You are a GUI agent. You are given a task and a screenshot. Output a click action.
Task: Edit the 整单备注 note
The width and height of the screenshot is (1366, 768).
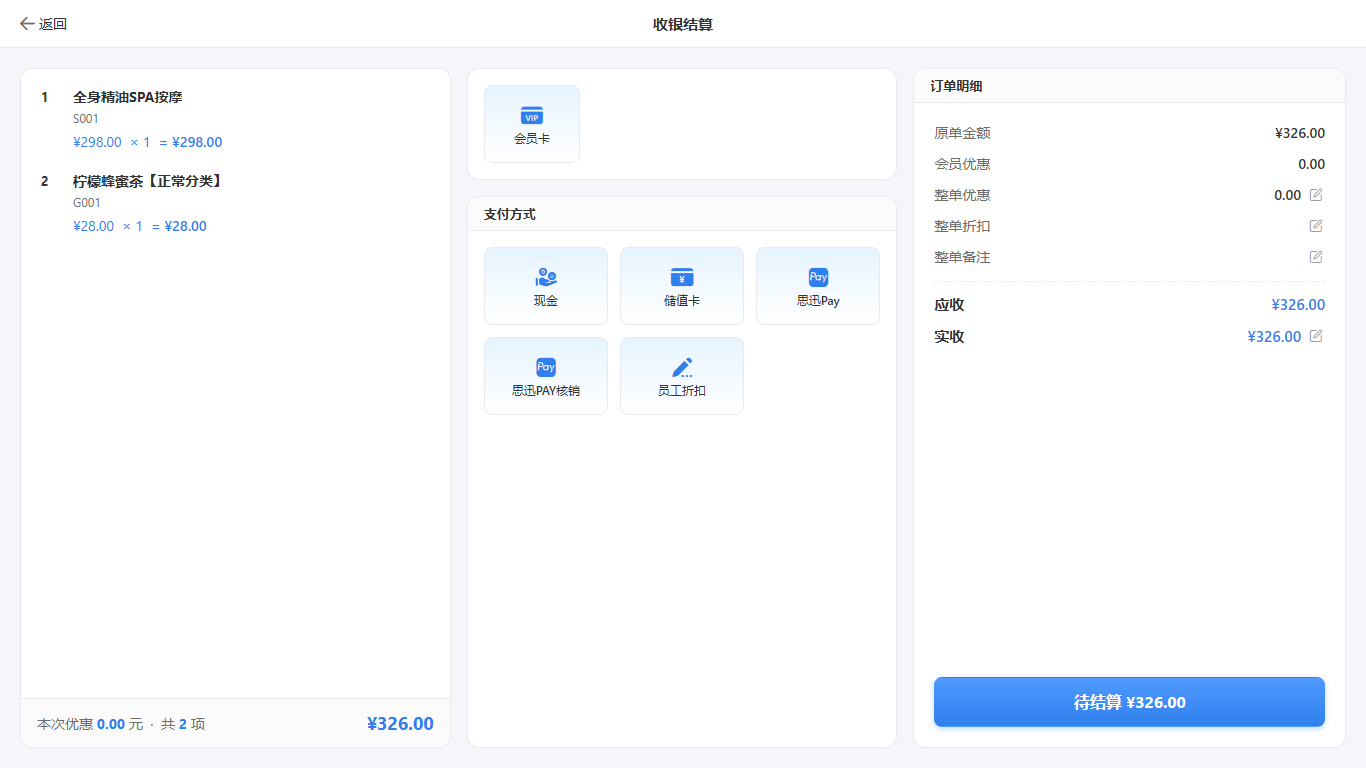pyautogui.click(x=1316, y=257)
